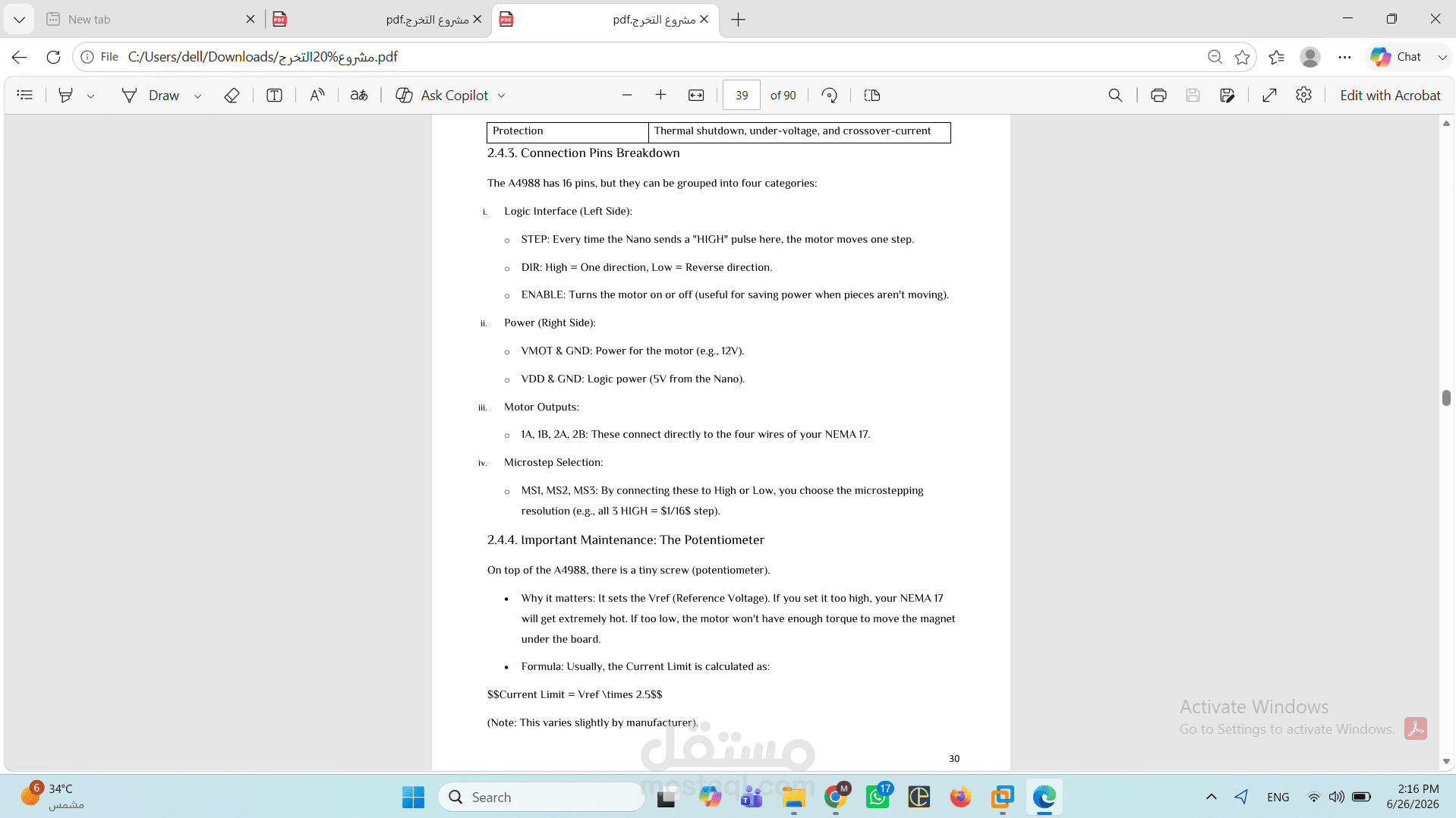
Task: Open the volume control in system tray
Action: click(1337, 797)
